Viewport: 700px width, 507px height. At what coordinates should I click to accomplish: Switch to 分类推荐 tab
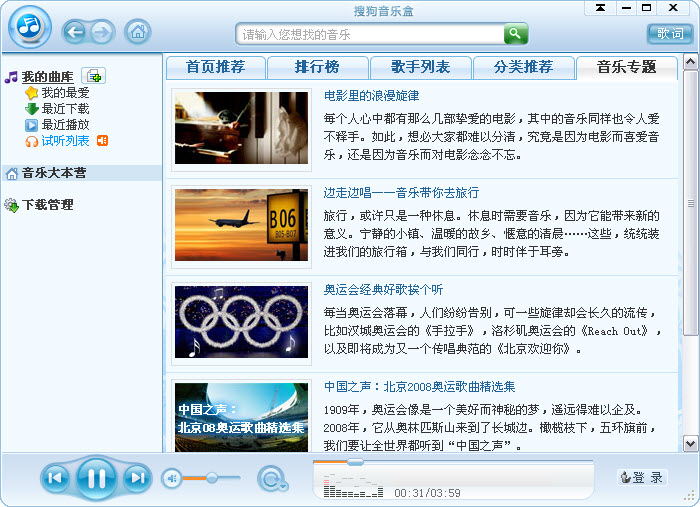[523, 67]
